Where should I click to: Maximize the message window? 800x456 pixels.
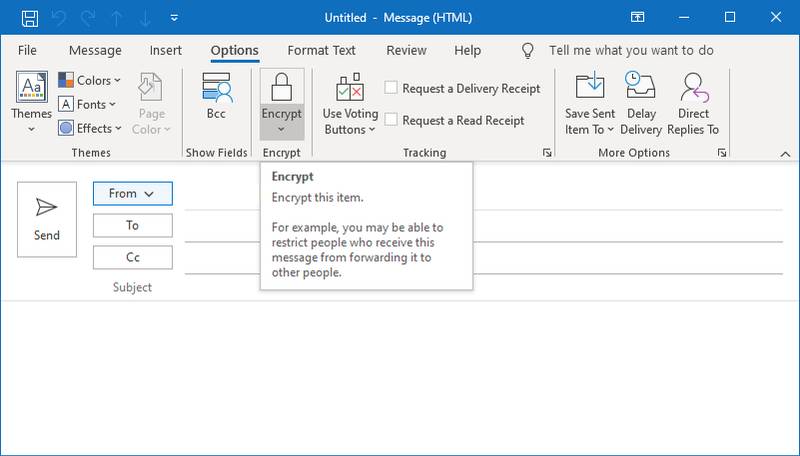point(730,17)
